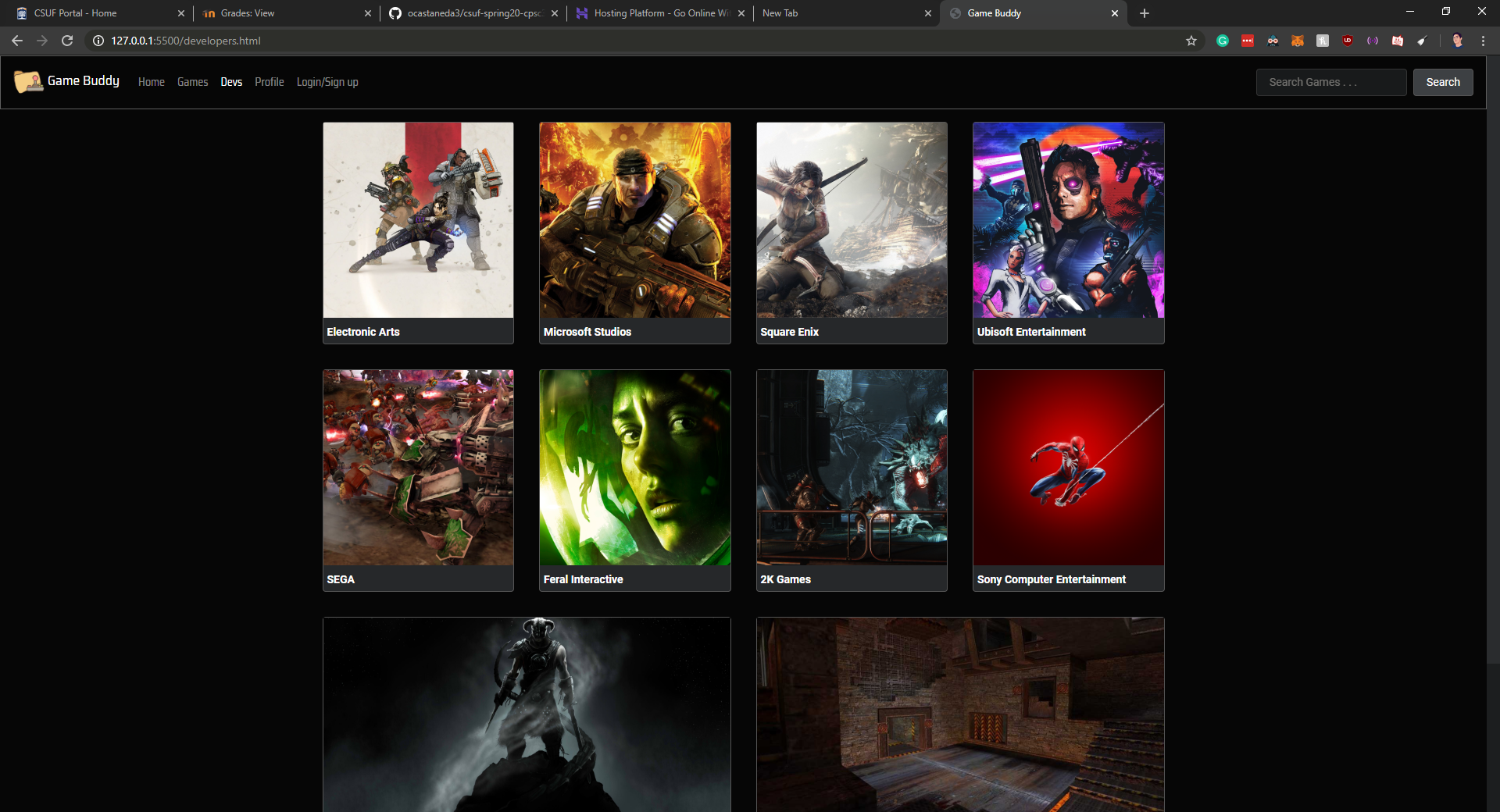
Task: Reload the current page
Action: (x=67, y=41)
